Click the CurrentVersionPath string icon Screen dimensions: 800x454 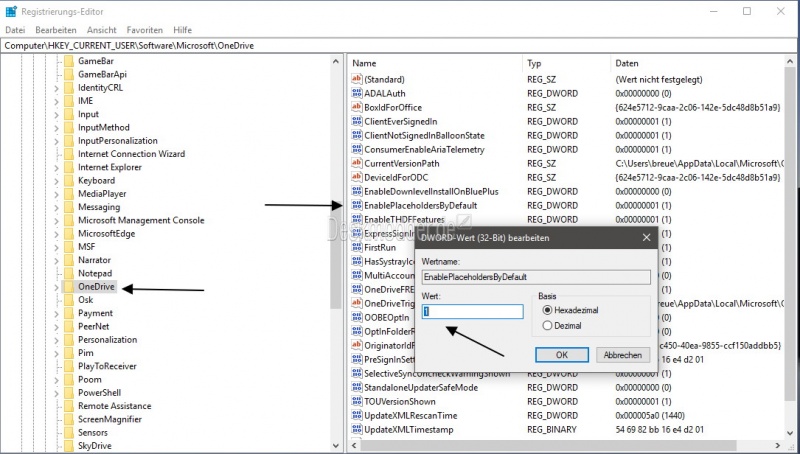pos(356,163)
